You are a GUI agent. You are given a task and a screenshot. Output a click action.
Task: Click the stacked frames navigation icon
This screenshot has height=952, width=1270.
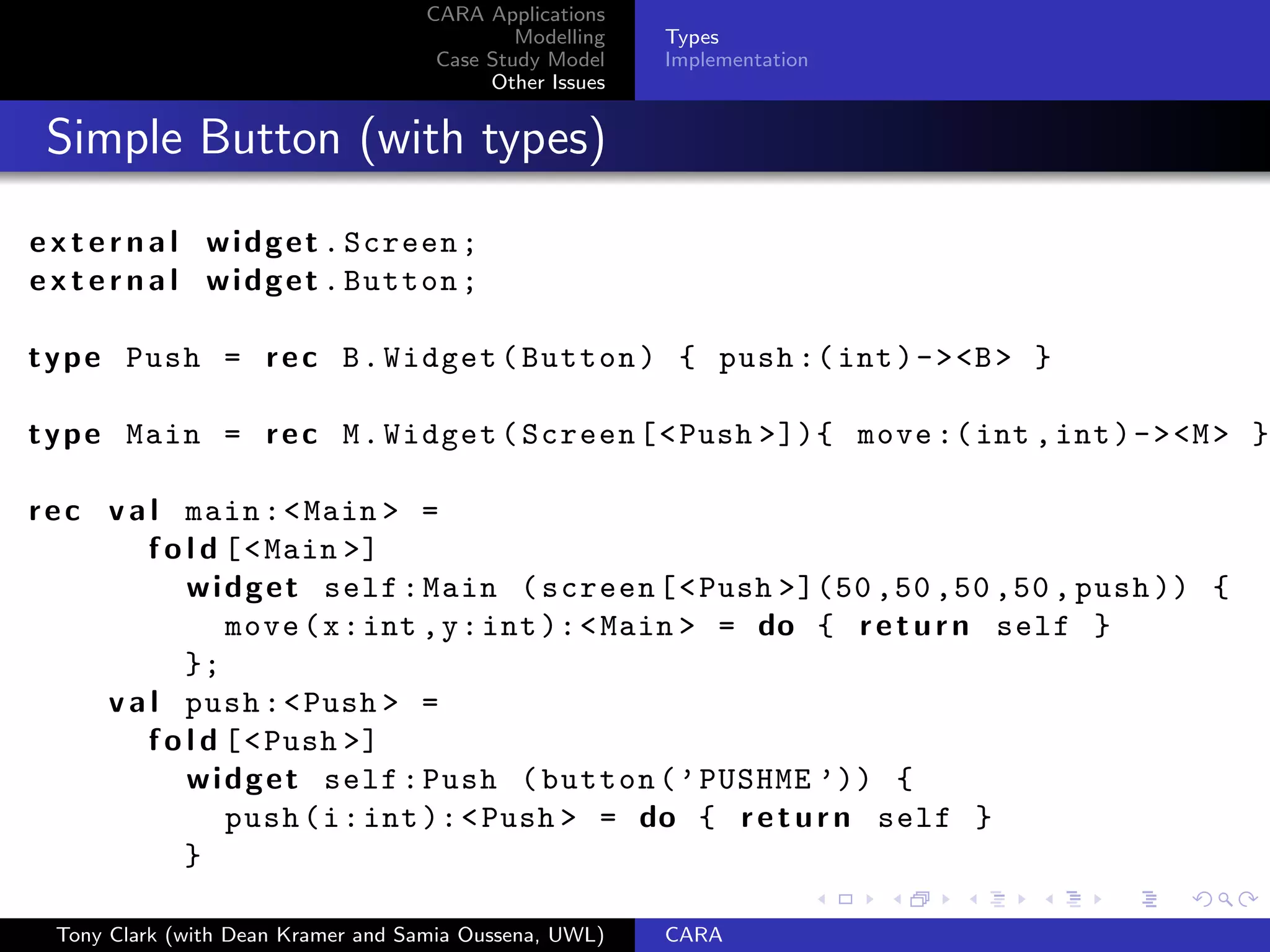click(x=921, y=899)
